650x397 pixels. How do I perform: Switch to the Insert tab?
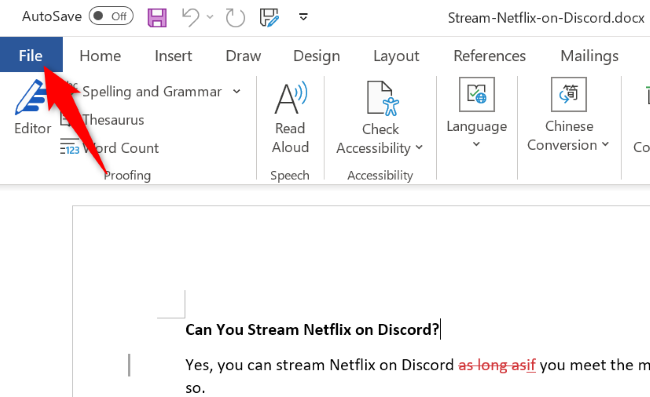click(x=173, y=56)
